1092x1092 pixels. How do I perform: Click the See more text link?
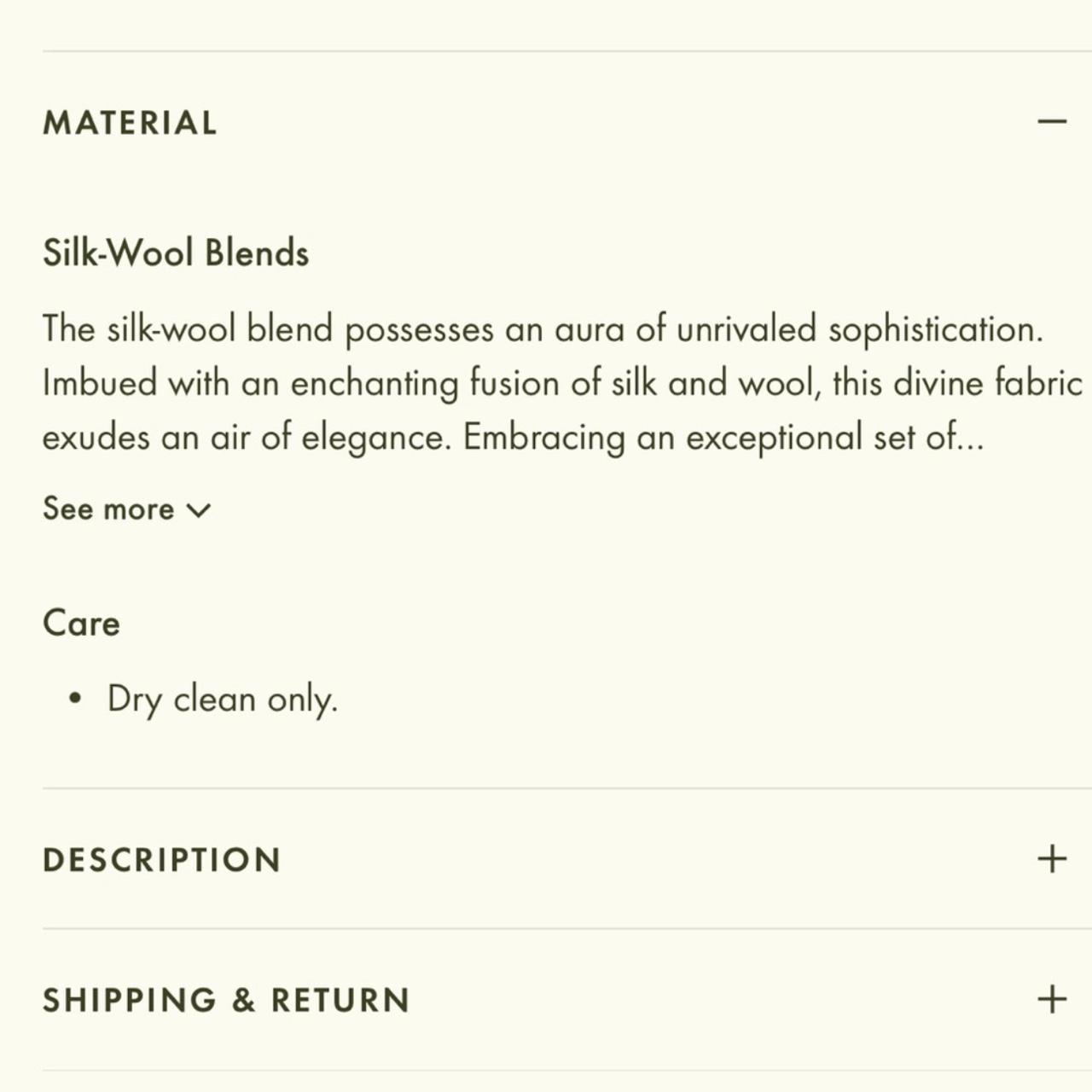pyautogui.click(x=108, y=509)
